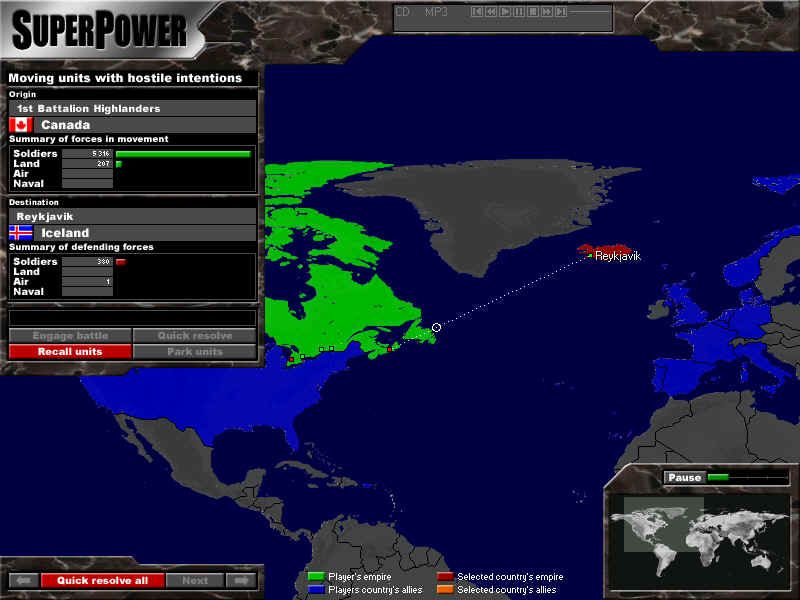Skip to the next music track

[x=561, y=12]
